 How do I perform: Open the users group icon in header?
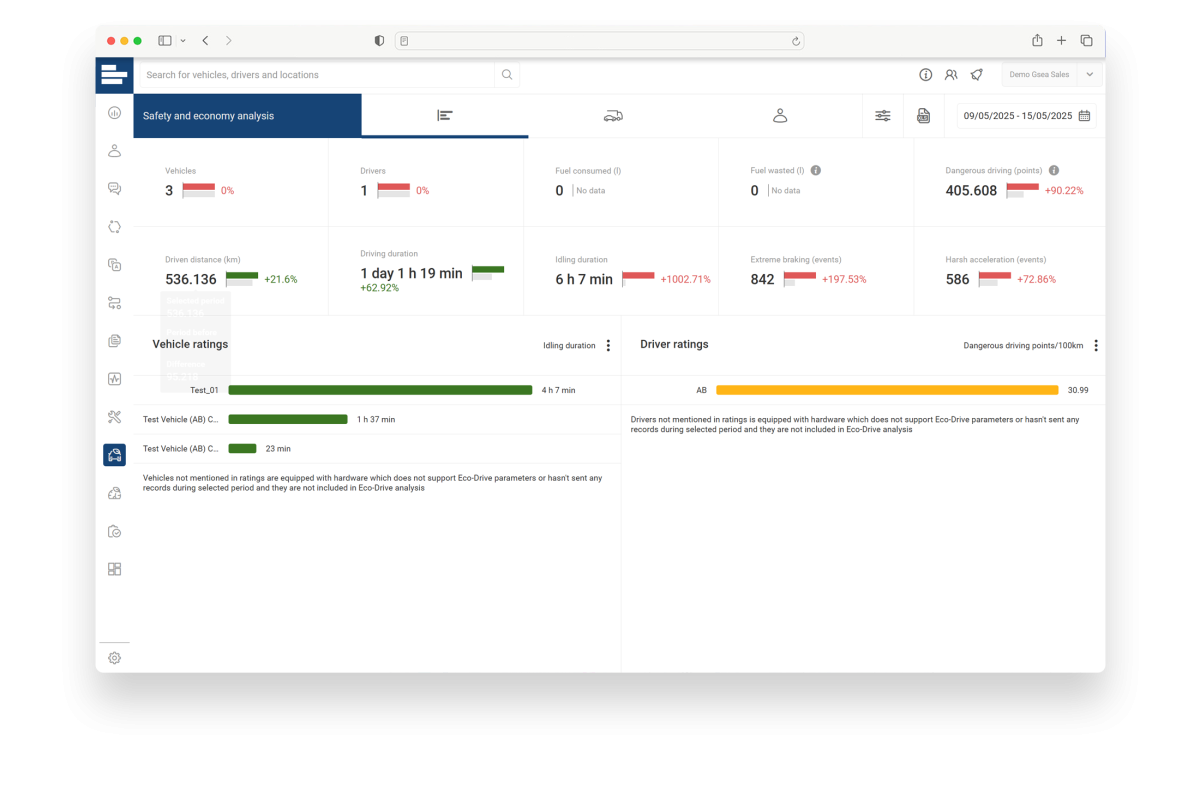coord(951,75)
